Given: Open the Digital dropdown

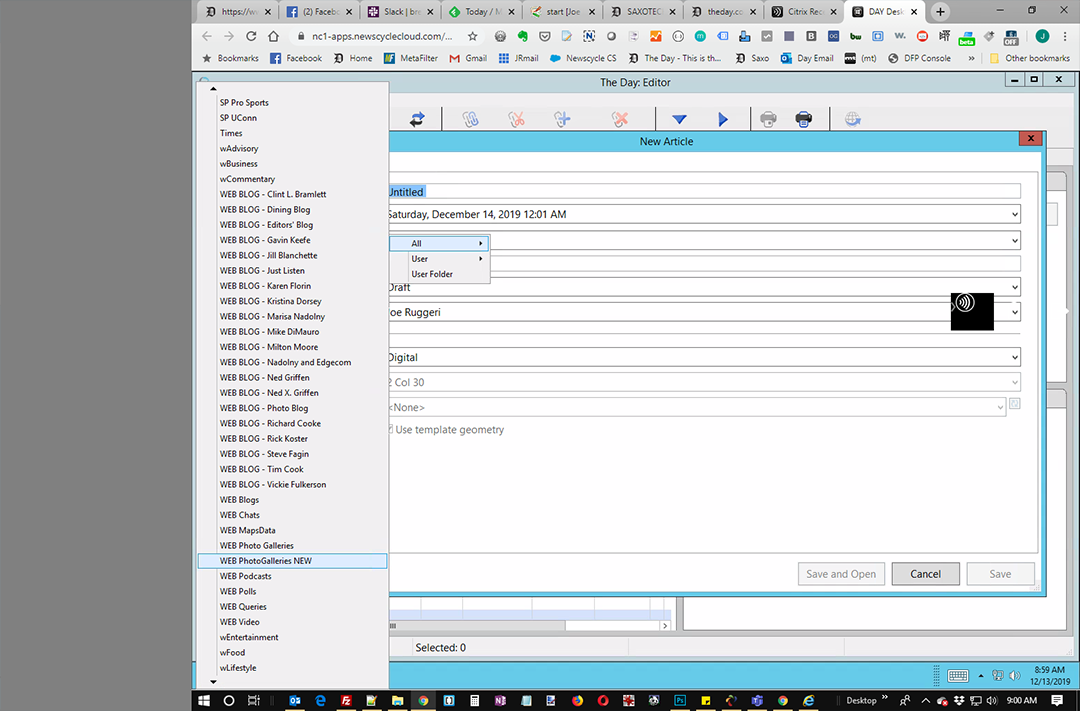Looking at the screenshot, I should pyautogui.click(x=1015, y=358).
